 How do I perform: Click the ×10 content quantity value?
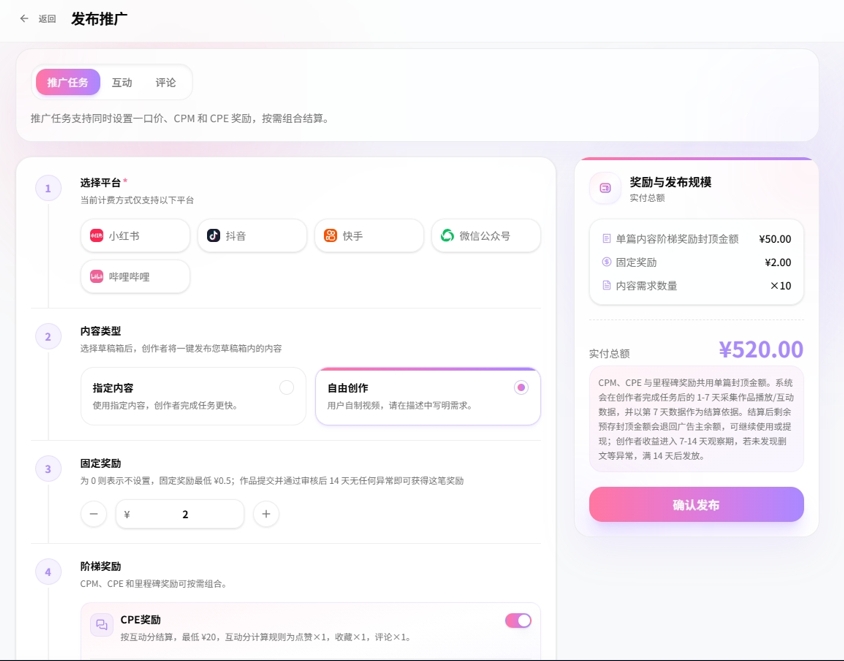coord(780,286)
